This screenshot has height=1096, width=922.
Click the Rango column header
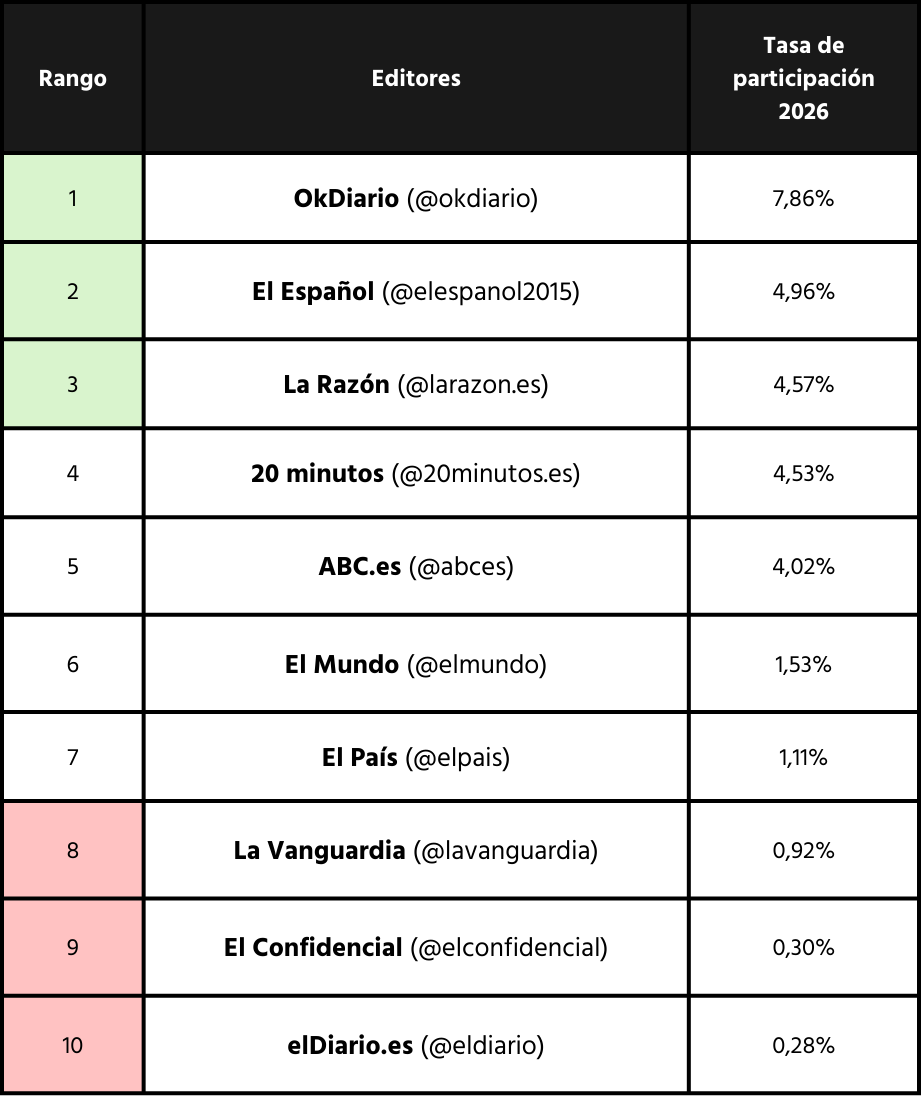(73, 78)
